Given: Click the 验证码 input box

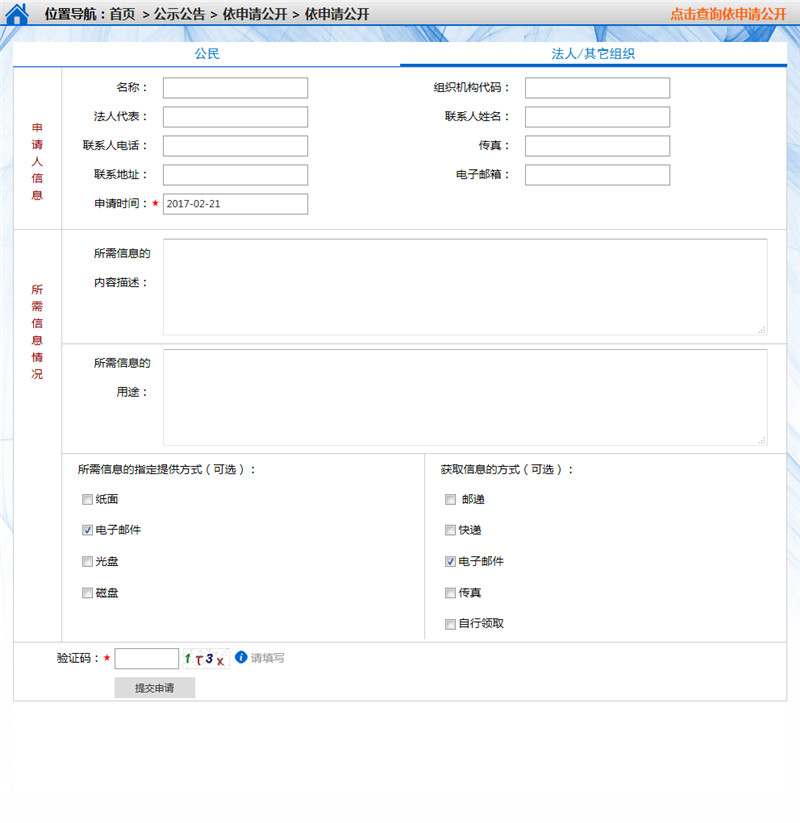Looking at the screenshot, I should (147, 659).
